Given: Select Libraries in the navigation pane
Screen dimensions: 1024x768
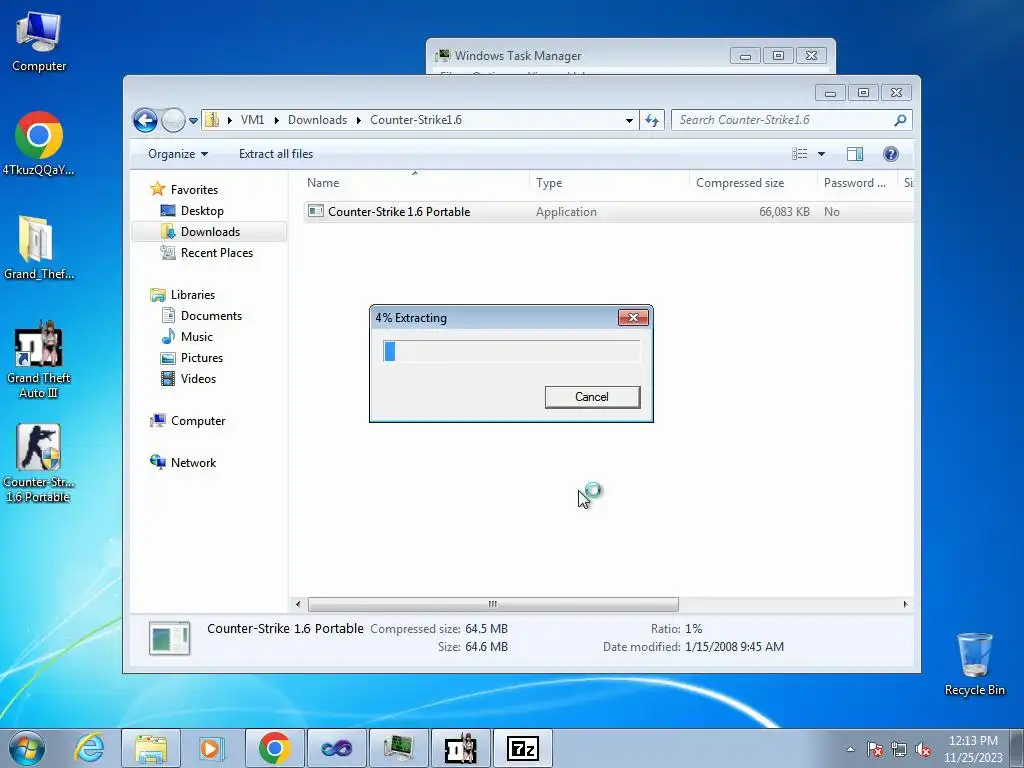Looking at the screenshot, I should coord(193,295).
